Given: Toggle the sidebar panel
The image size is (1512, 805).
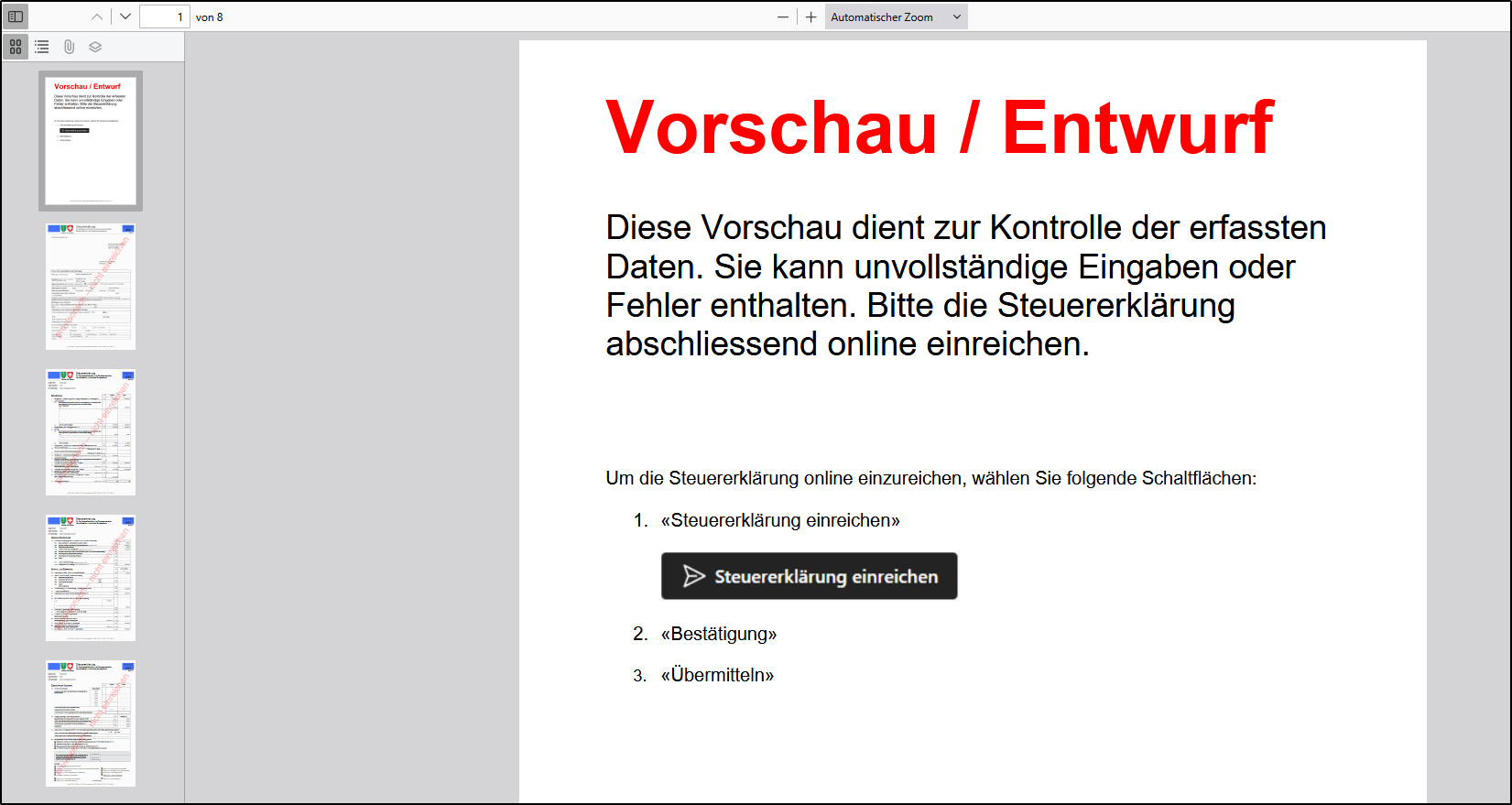Looking at the screenshot, I should [16, 16].
